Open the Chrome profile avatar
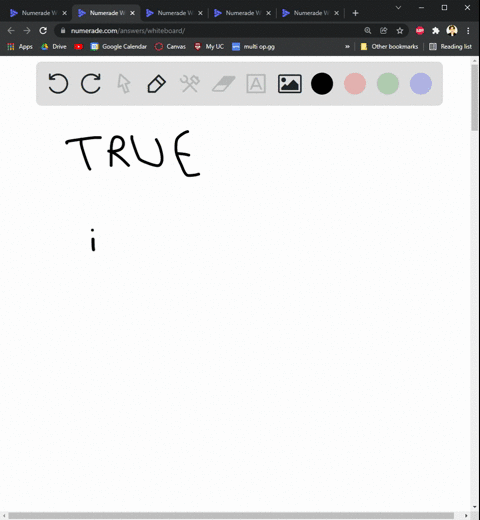This screenshot has height=520, width=480. 452,31
